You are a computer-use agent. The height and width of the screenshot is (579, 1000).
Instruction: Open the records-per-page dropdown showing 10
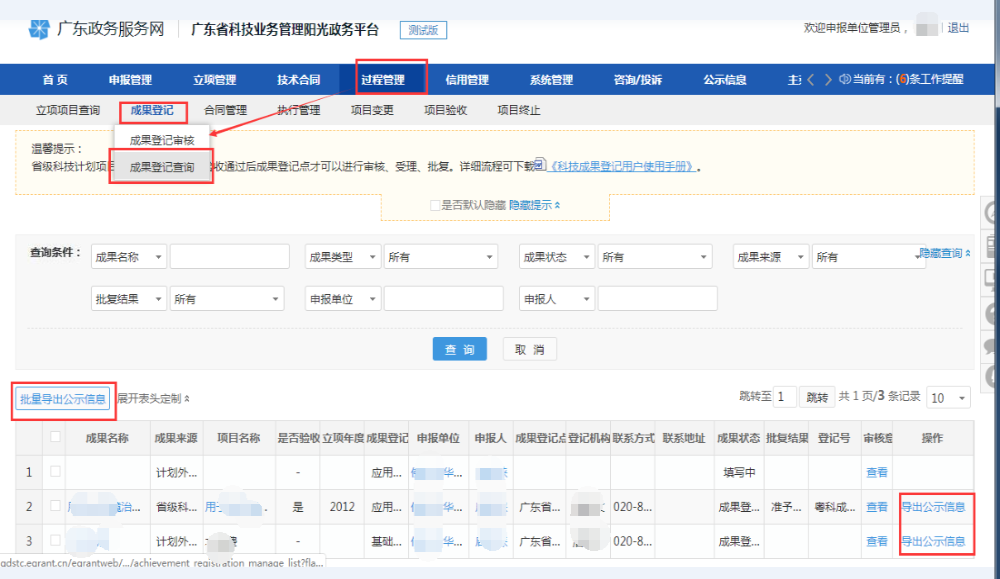click(x=948, y=398)
